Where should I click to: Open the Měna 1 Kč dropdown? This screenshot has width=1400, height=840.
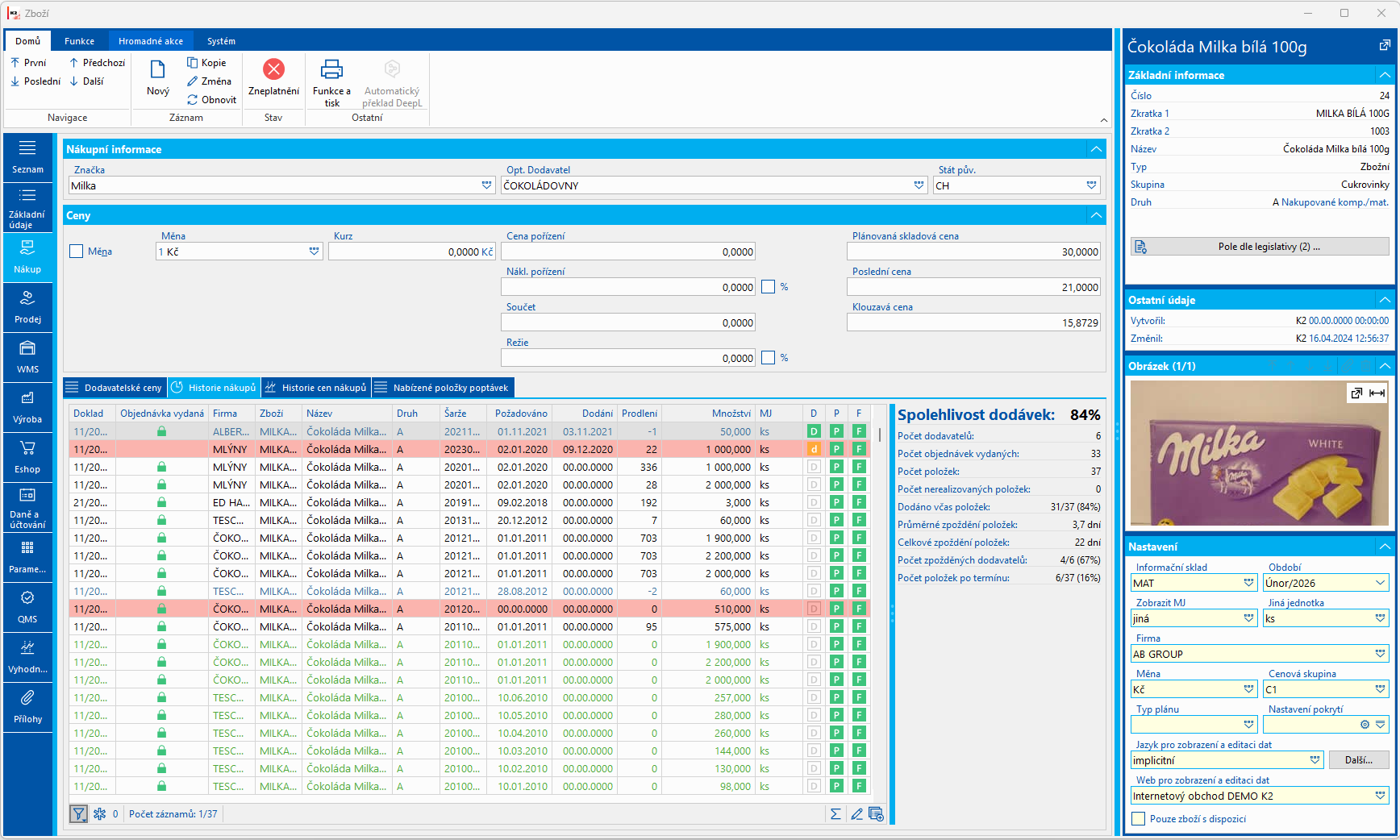pos(315,252)
